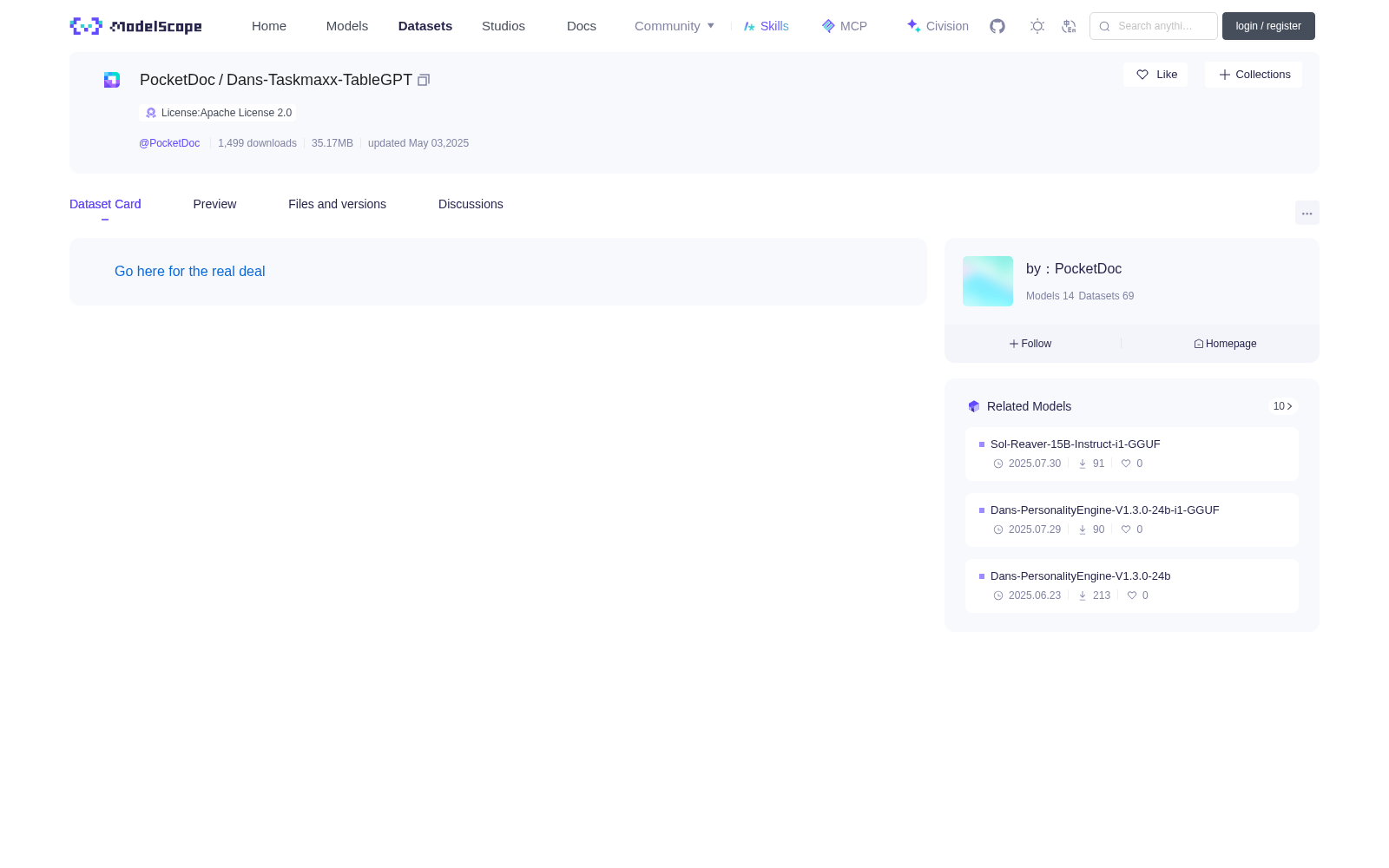The width and height of the screenshot is (1389, 868).
Task: Click the Skills sparkle icon
Action: 749,26
